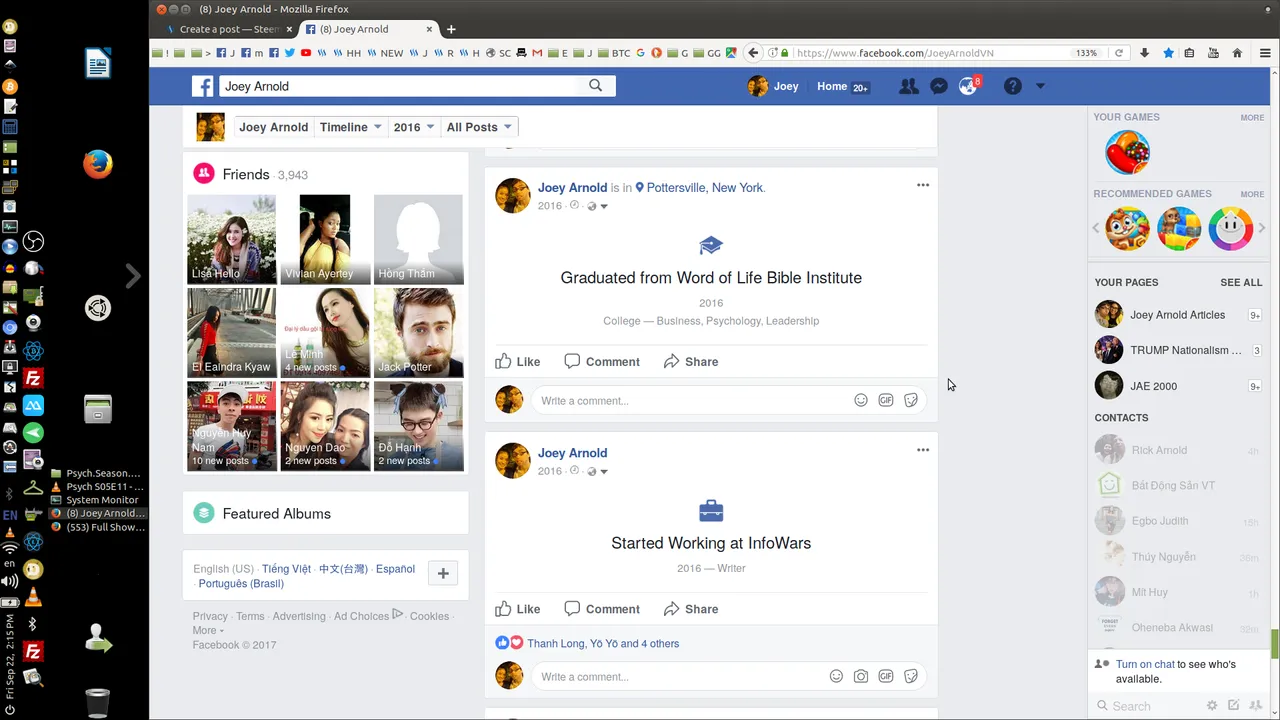Screen dimensions: 1280x720
Task: Switch to Create a post Steemit tab
Action: 229,29
